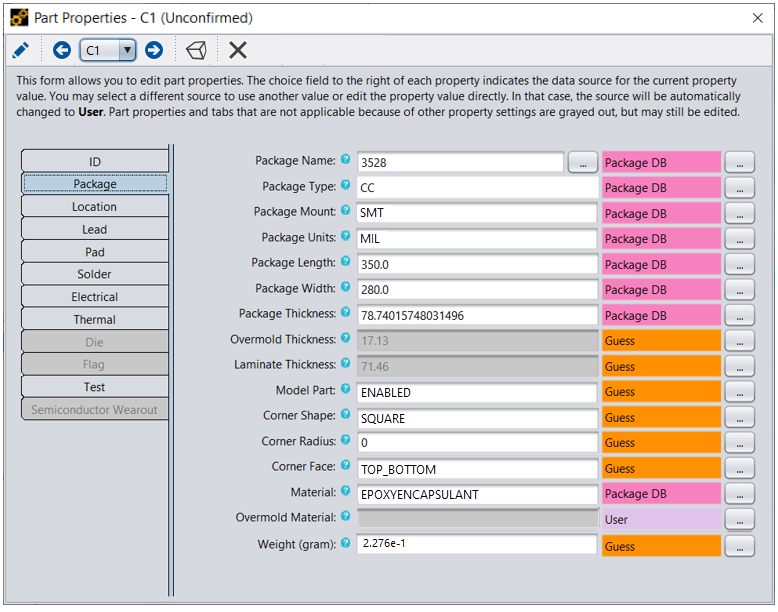Click the pencil edit icon in toolbar
Image resolution: width=778 pixels, height=612 pixels.
(x=20, y=50)
